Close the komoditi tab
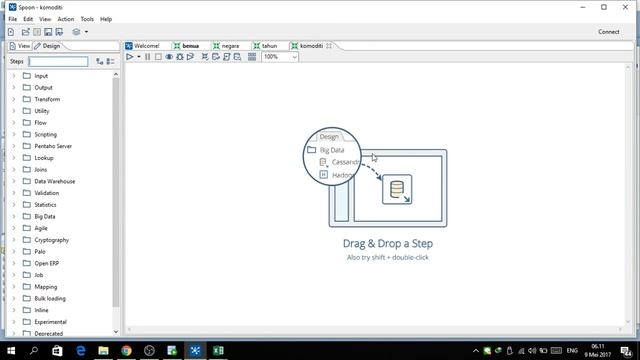 329,46
